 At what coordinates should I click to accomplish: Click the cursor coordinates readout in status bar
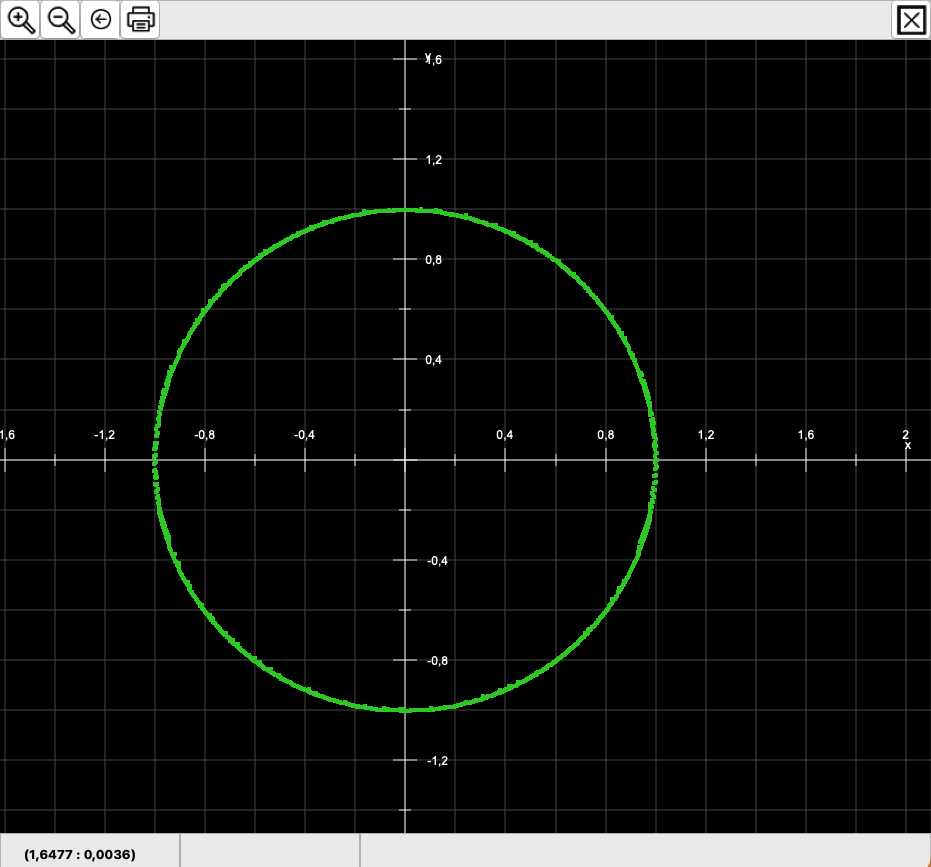[x=80, y=854]
